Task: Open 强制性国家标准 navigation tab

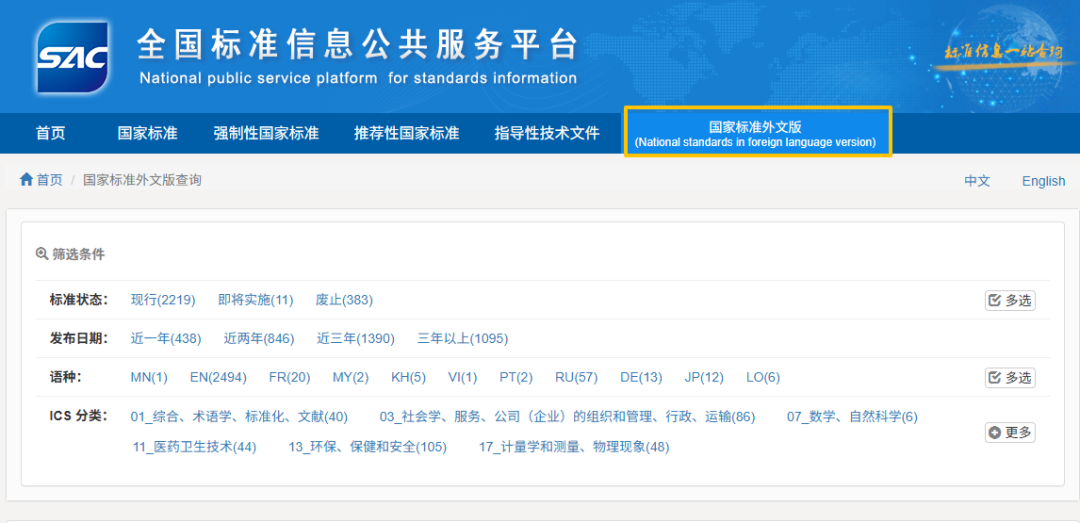Action: 265,133
